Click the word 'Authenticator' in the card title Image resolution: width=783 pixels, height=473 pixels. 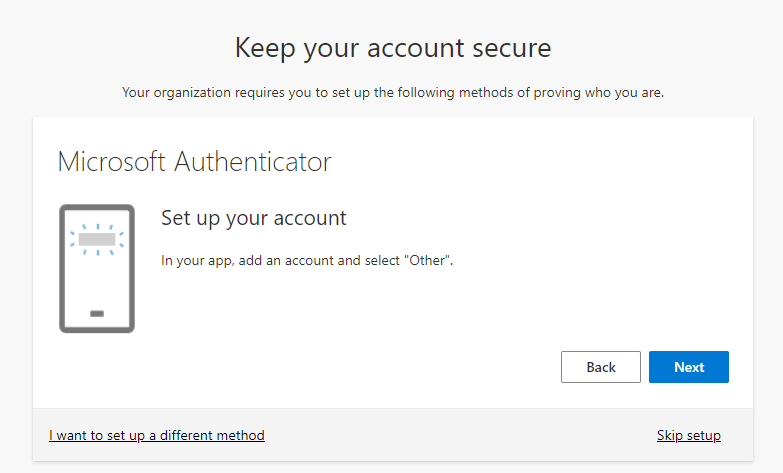pyautogui.click(x=253, y=162)
